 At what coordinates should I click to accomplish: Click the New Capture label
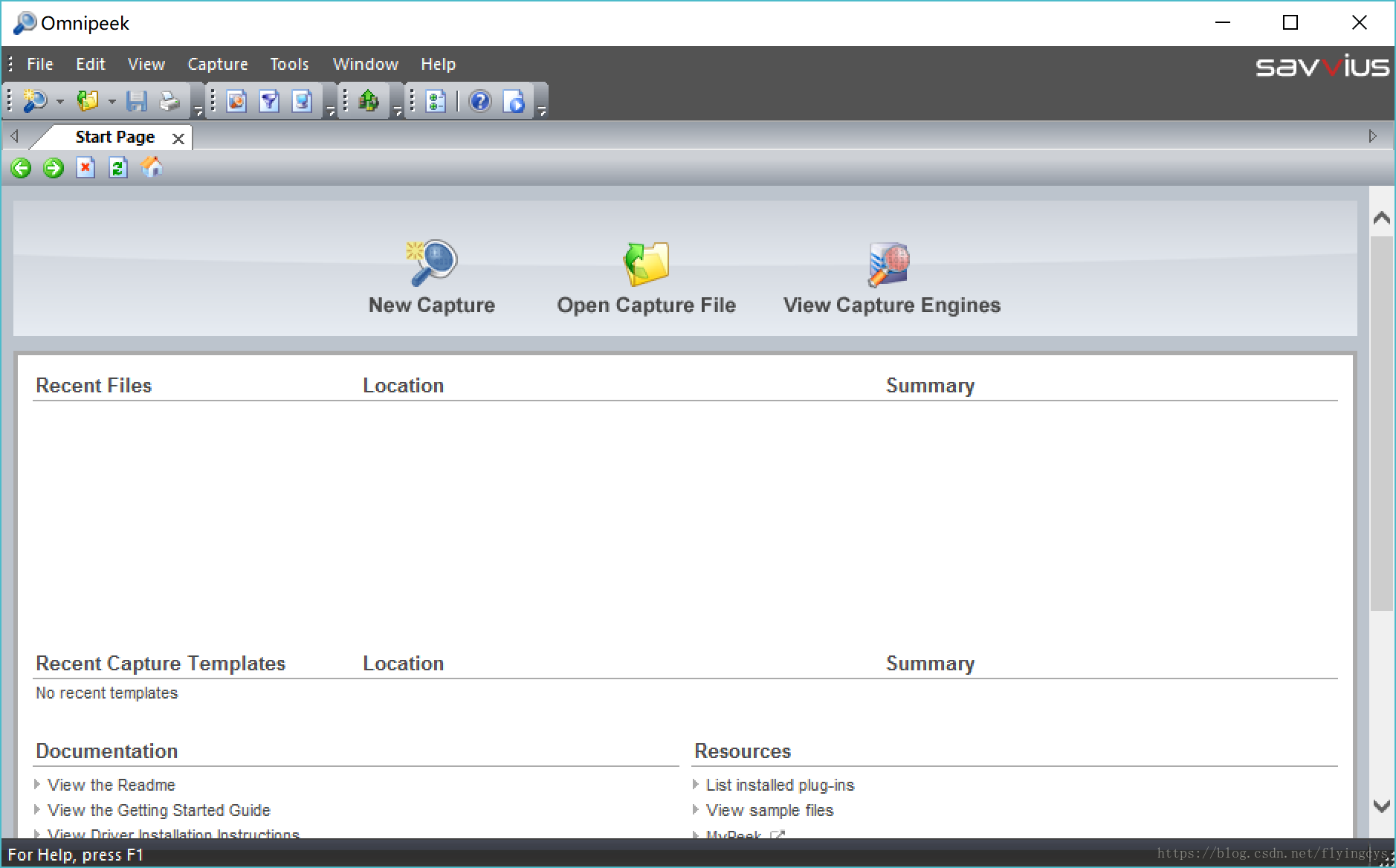432,305
